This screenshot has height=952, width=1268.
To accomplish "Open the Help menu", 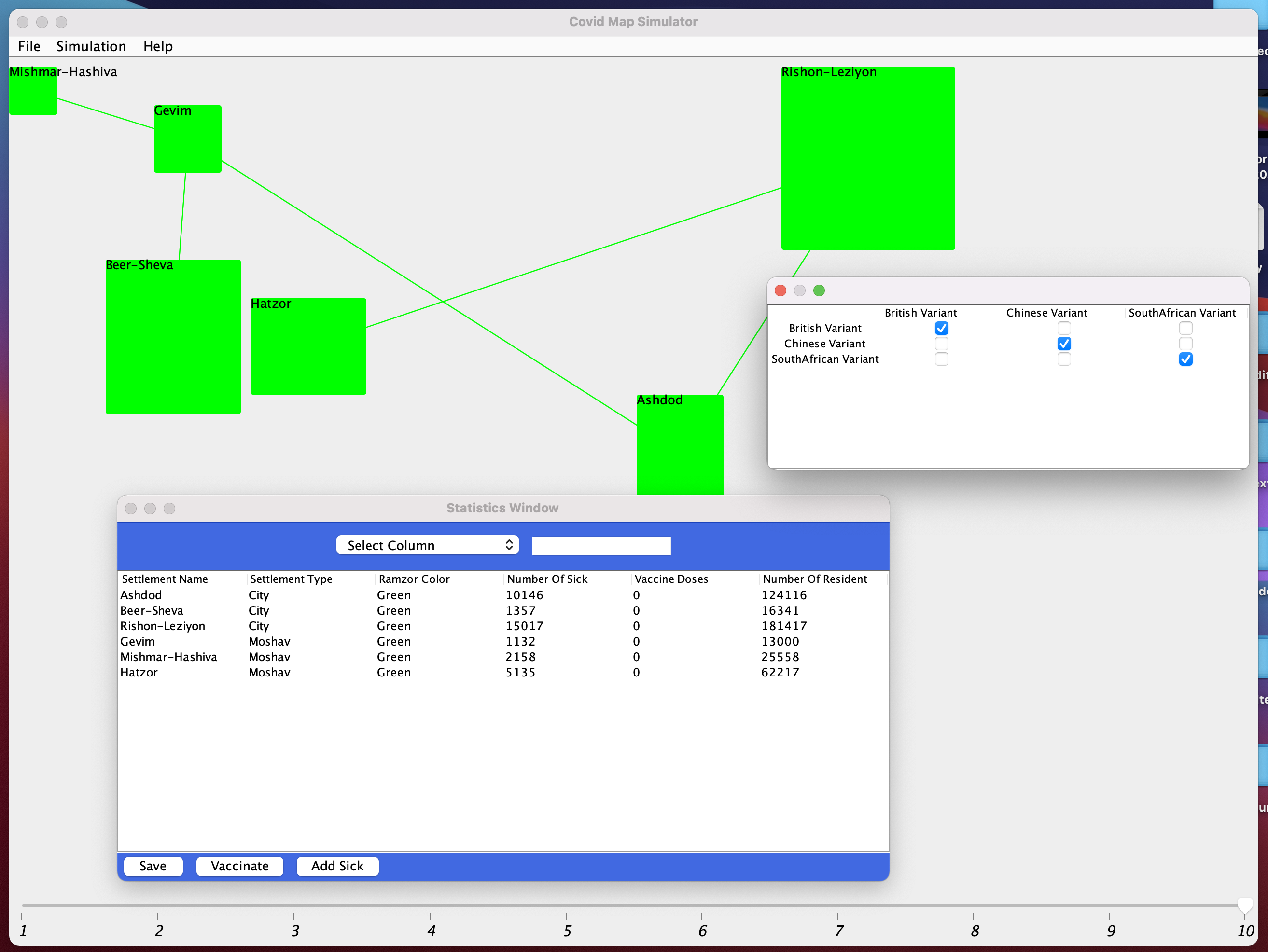I will [158, 46].
